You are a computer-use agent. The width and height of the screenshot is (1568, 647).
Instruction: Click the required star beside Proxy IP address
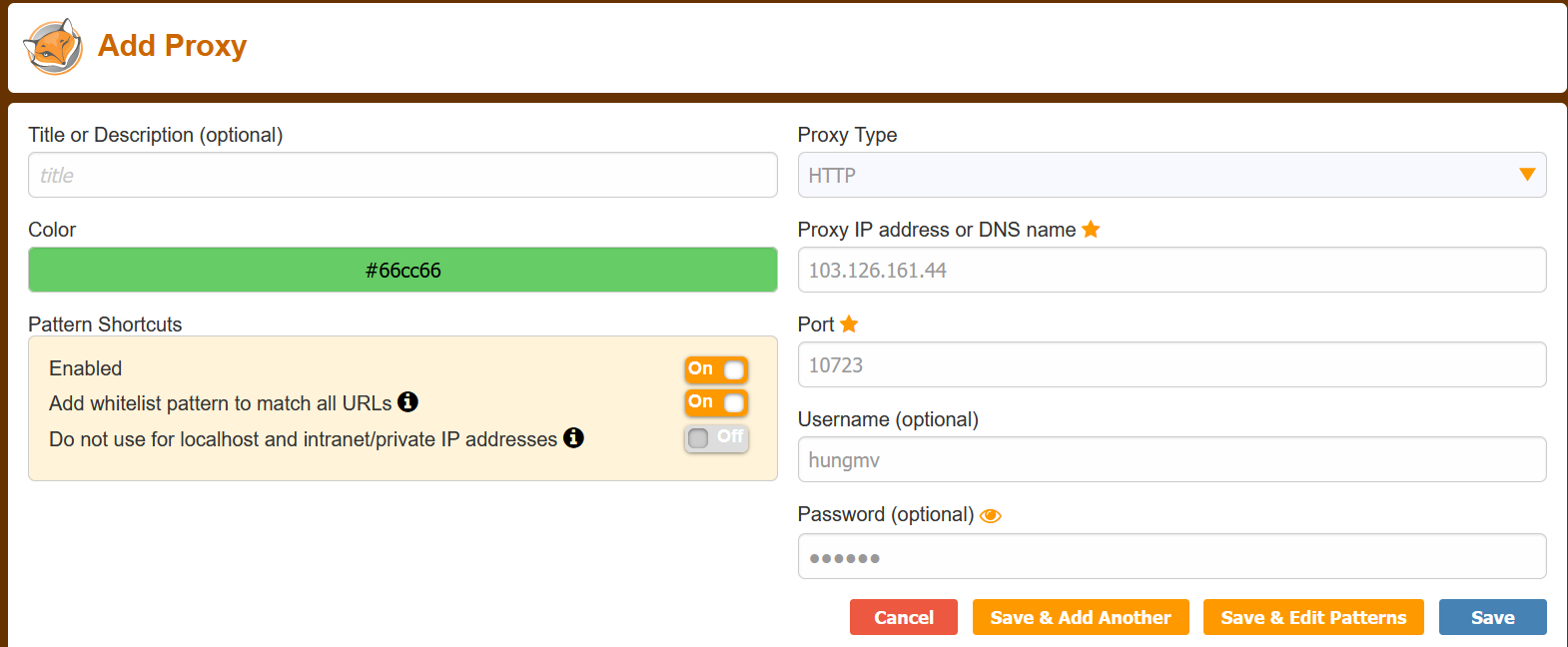tap(1090, 229)
